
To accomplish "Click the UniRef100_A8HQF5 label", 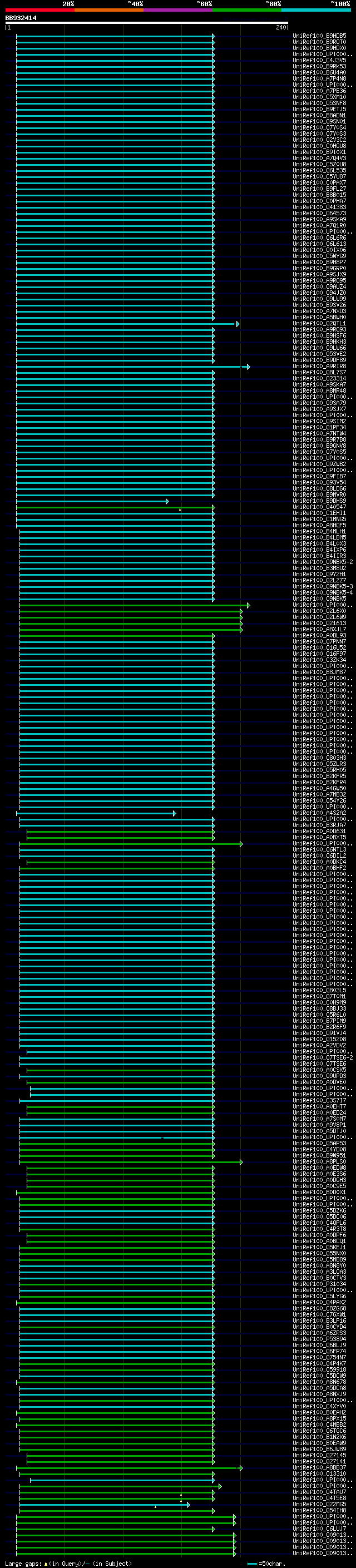I will pyautogui.click(x=319, y=525).
